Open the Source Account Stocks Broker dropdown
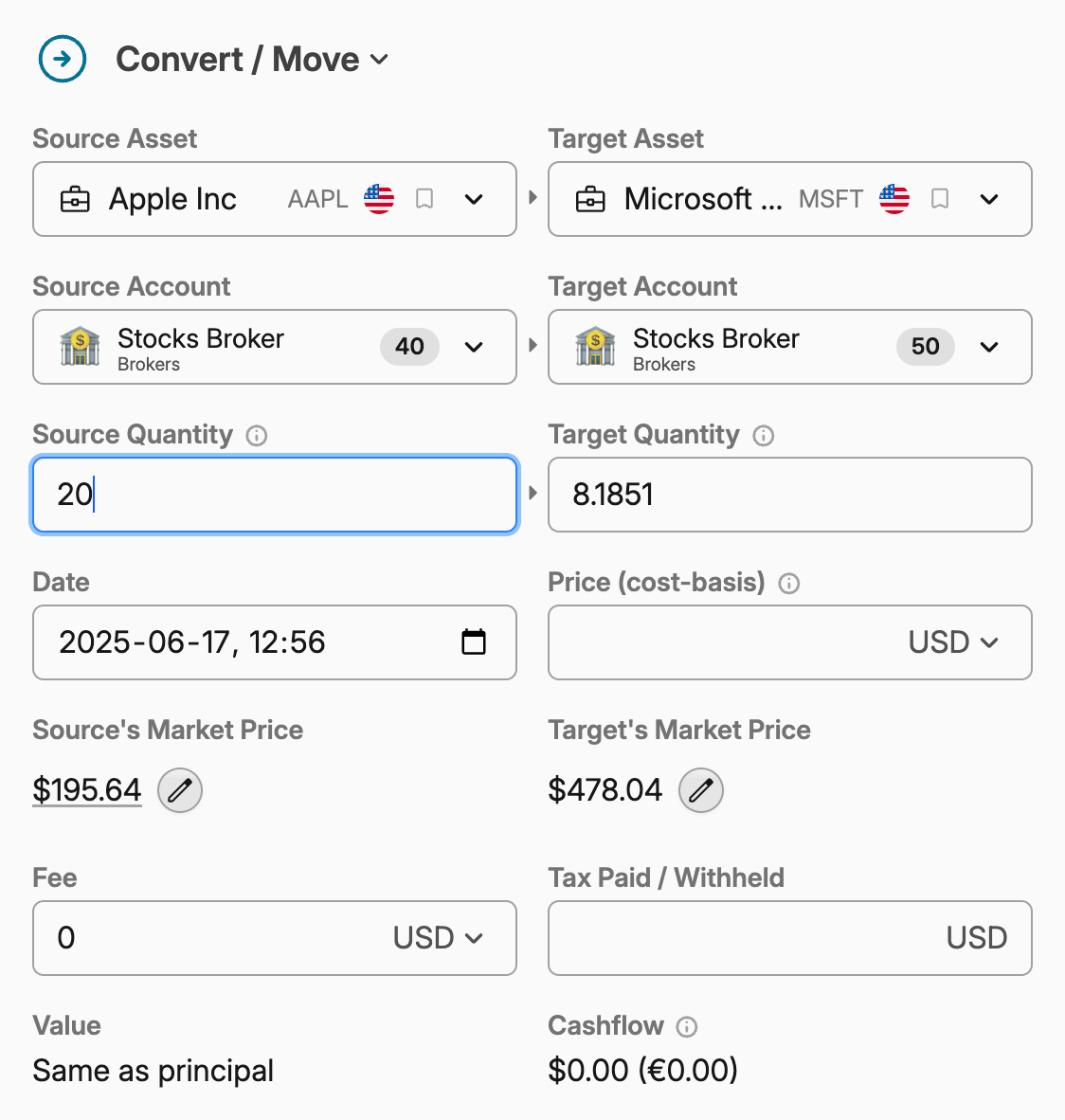The width and height of the screenshot is (1065, 1120). (x=274, y=347)
